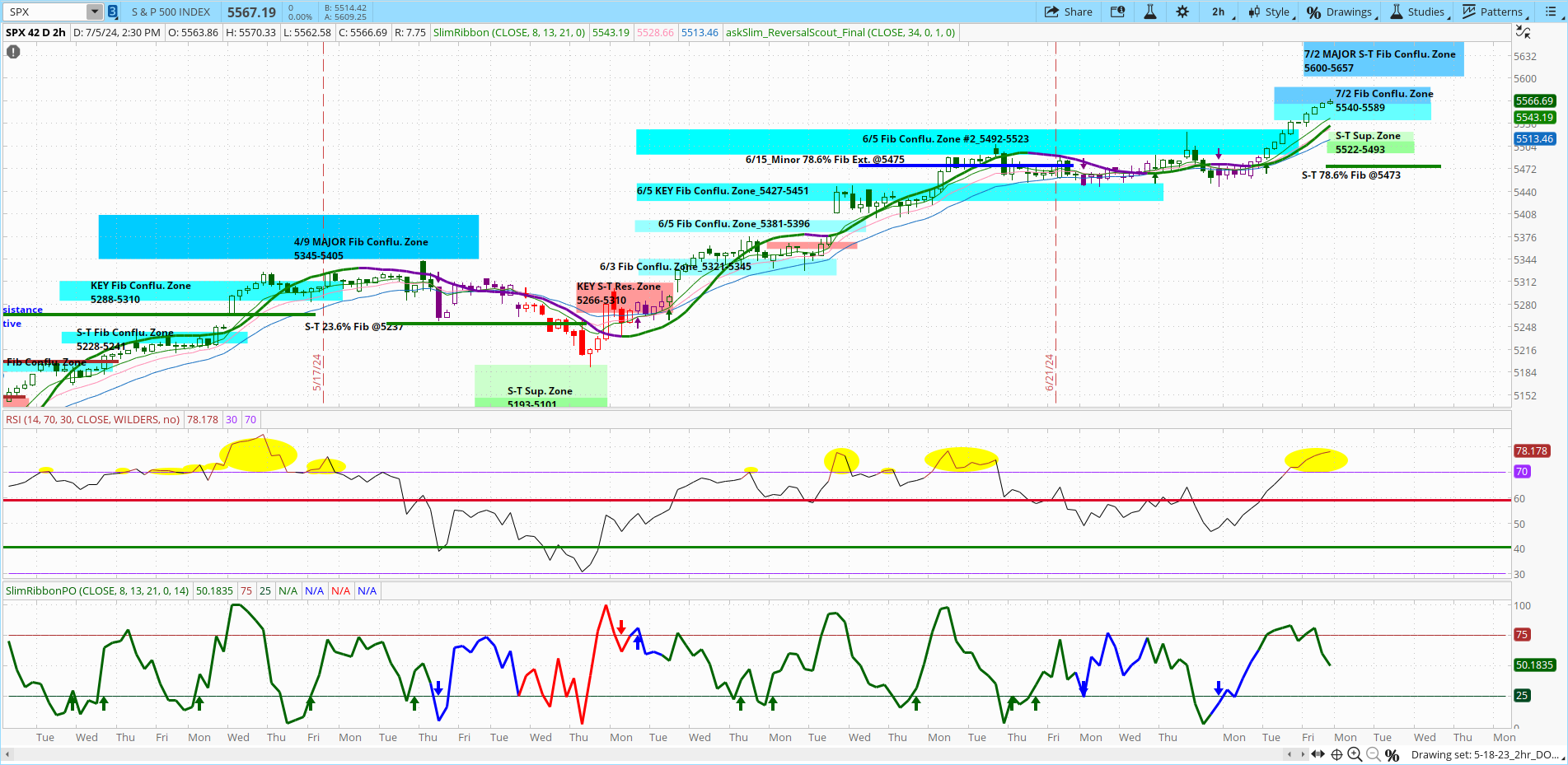Toggle chart link channel 3 badge
1568x765 pixels.
click(112, 12)
